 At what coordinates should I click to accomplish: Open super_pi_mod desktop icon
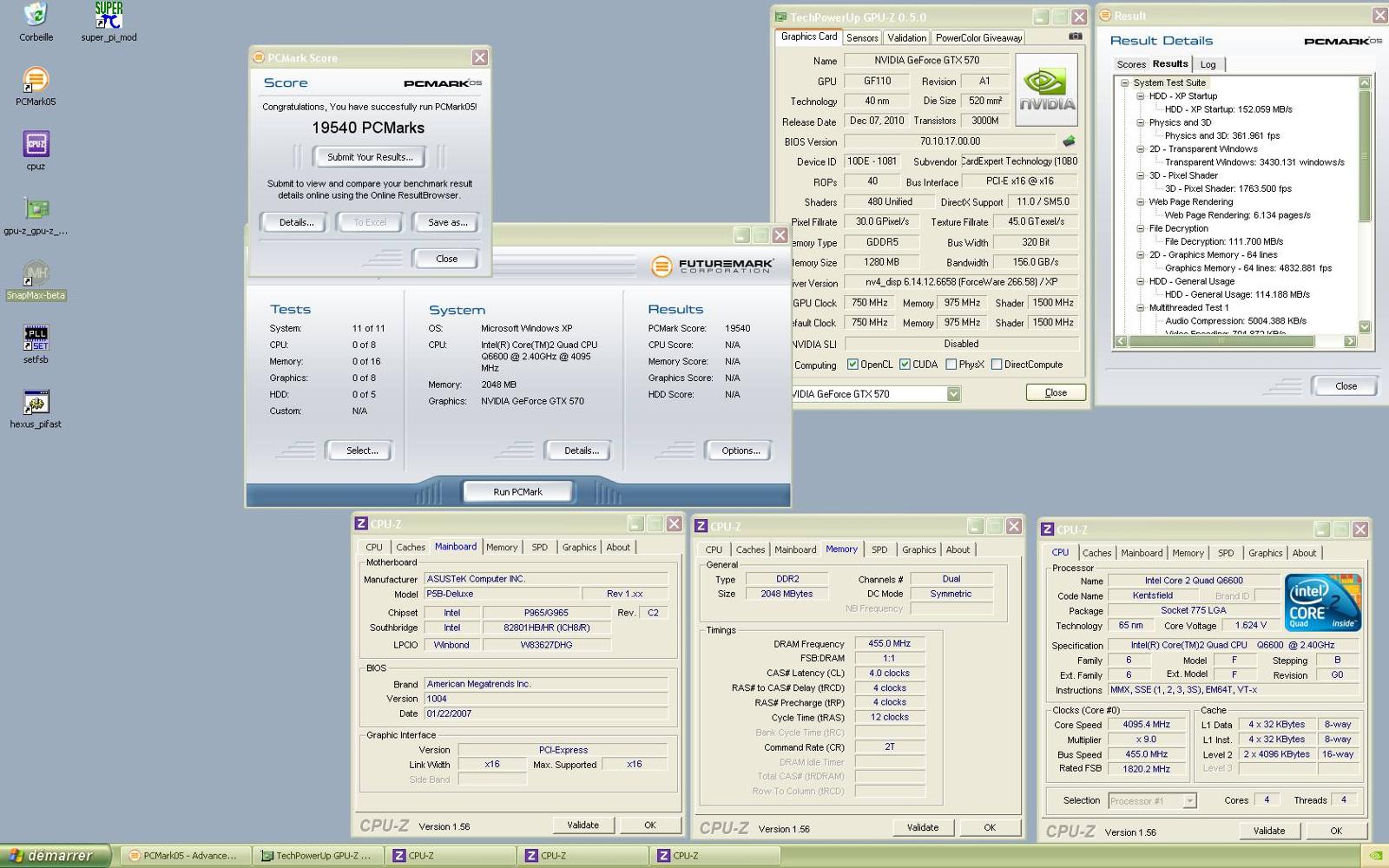click(109, 15)
